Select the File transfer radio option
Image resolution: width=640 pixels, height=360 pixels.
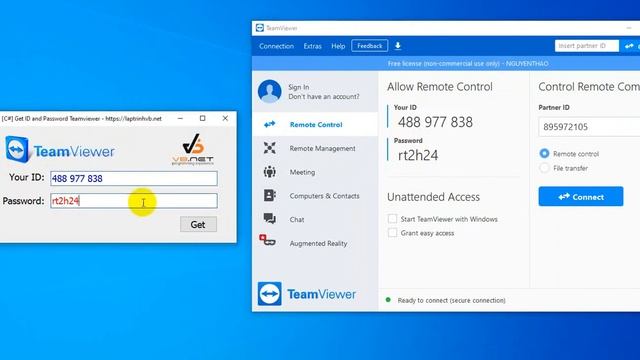coord(544,168)
